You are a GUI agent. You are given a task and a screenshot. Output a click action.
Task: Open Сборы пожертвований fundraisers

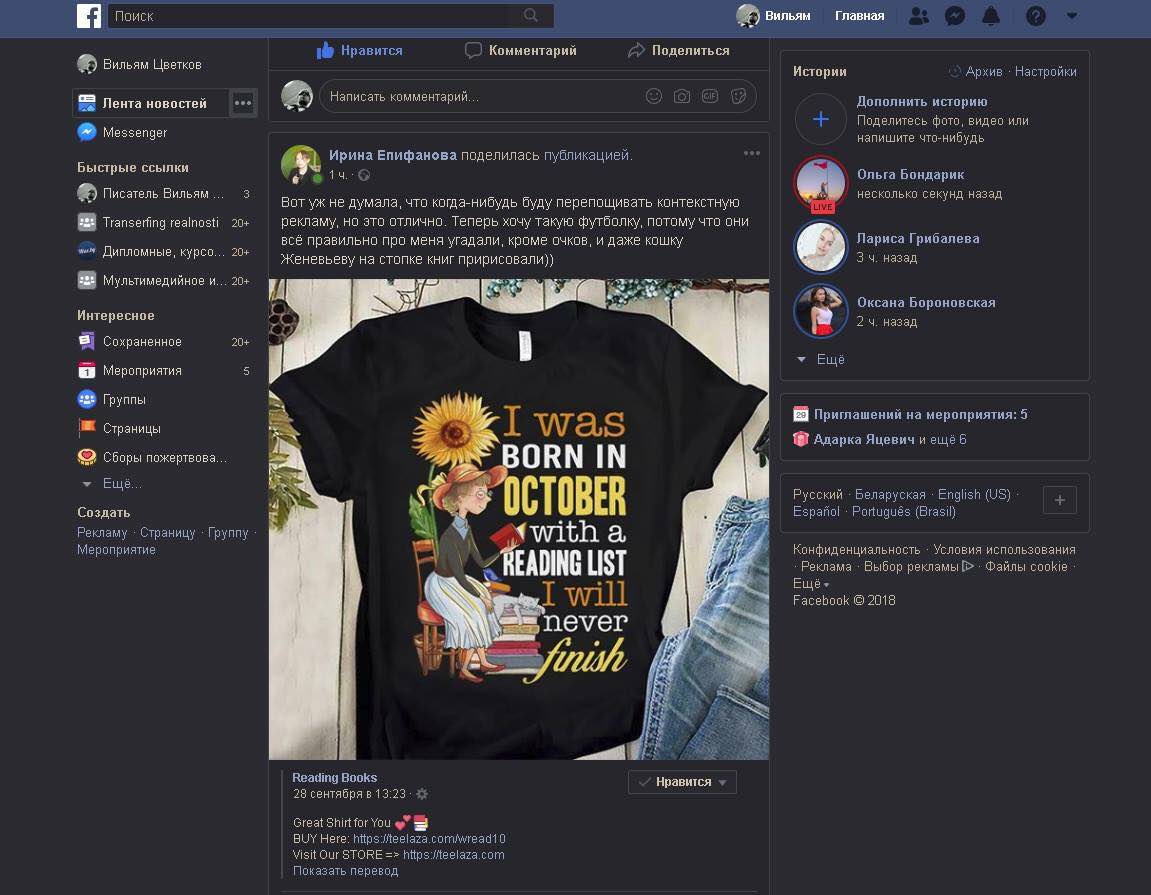(x=152, y=457)
